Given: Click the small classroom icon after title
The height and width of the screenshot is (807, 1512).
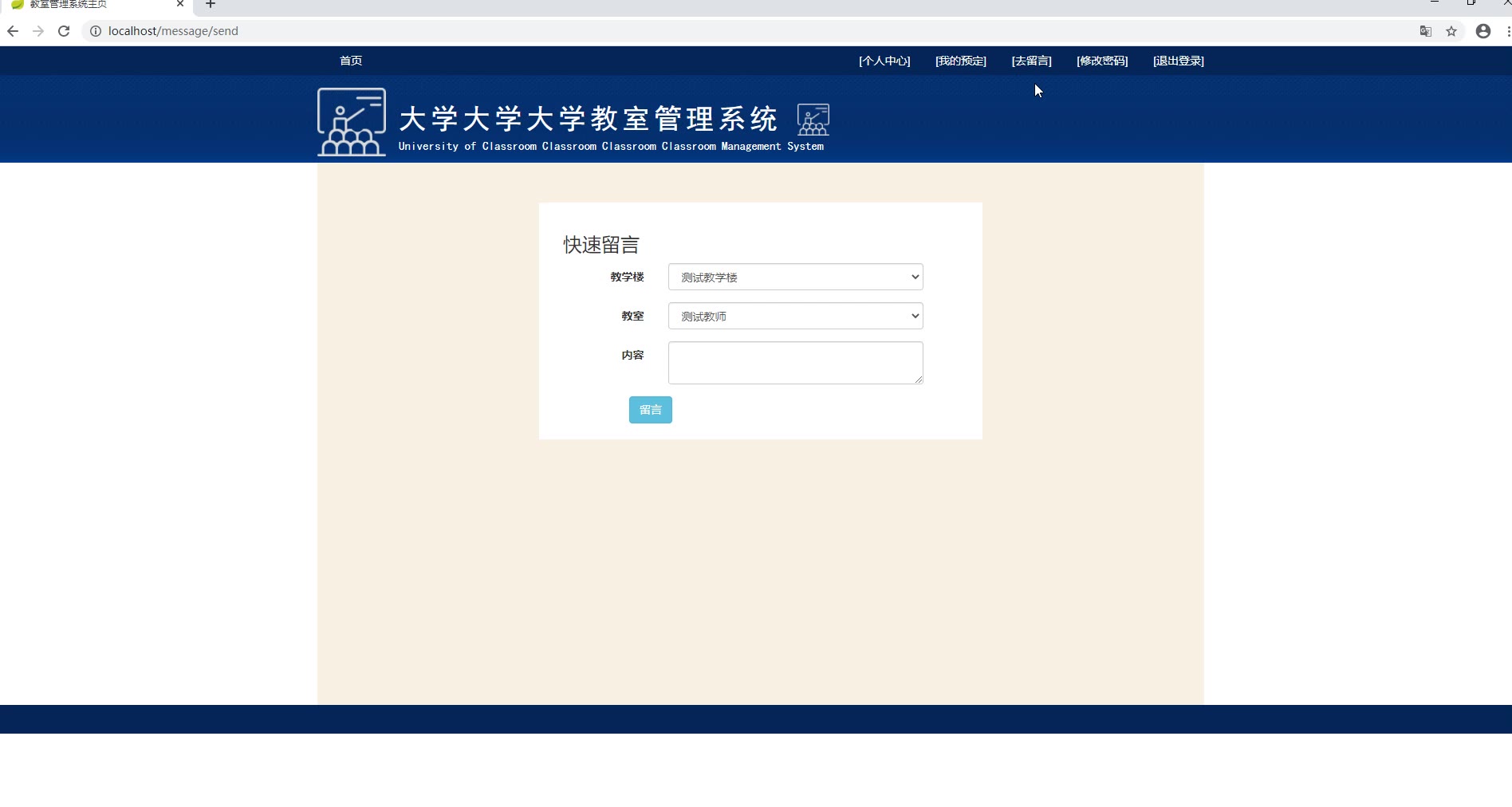Looking at the screenshot, I should click(813, 120).
